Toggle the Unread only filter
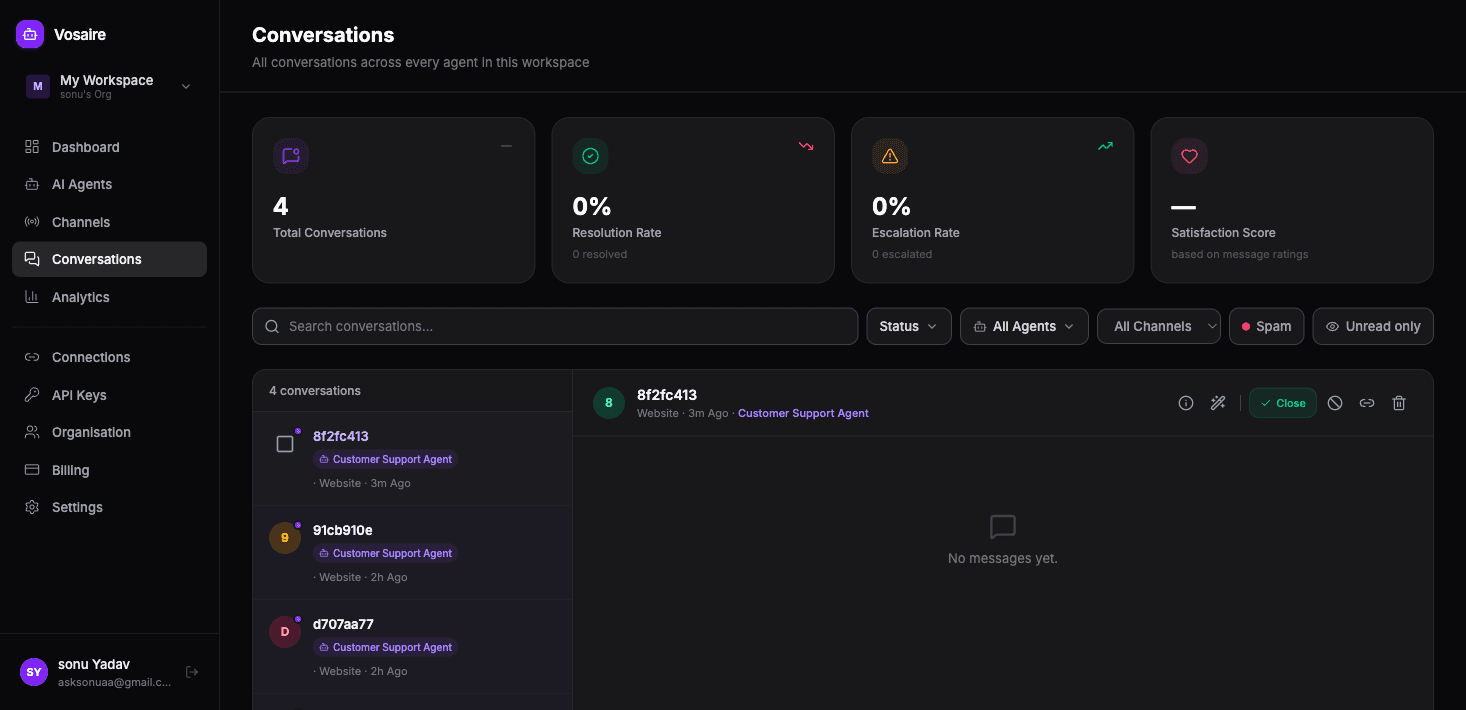Image resolution: width=1466 pixels, height=710 pixels. point(1373,326)
